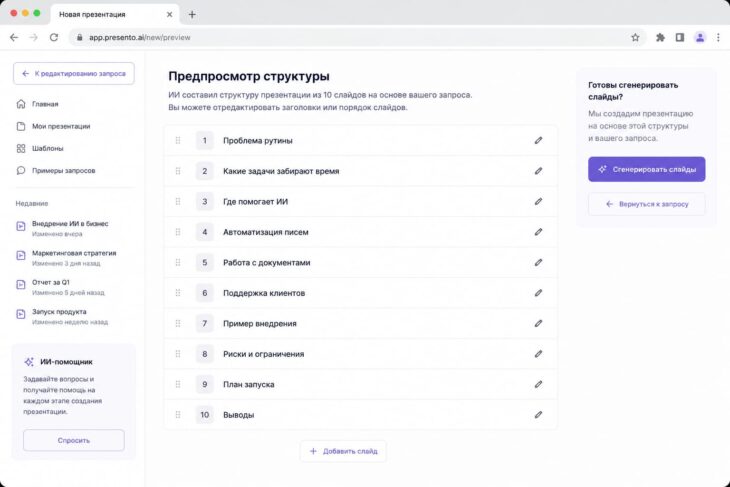
Task: Click drag handle of 'План запуска' row
Action: click(x=178, y=384)
